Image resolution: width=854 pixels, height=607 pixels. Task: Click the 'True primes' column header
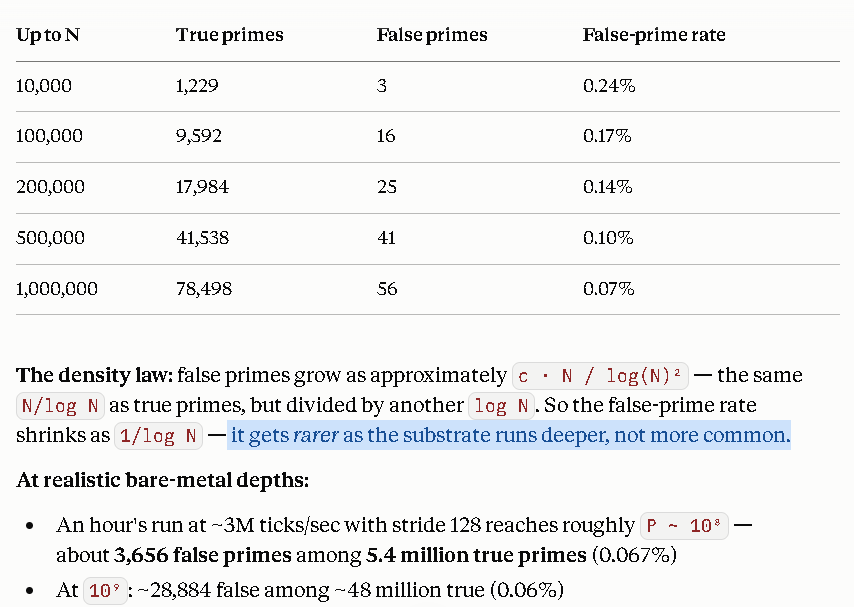229,35
